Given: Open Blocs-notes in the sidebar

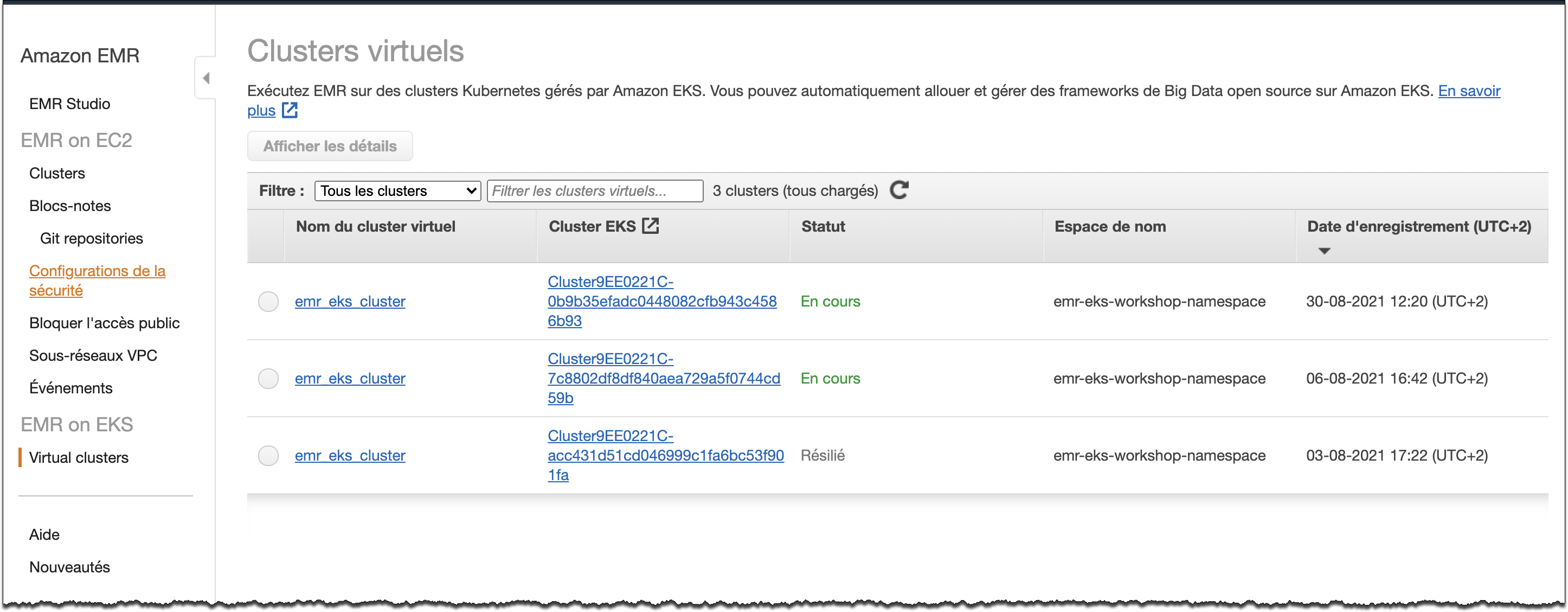Looking at the screenshot, I should point(70,206).
